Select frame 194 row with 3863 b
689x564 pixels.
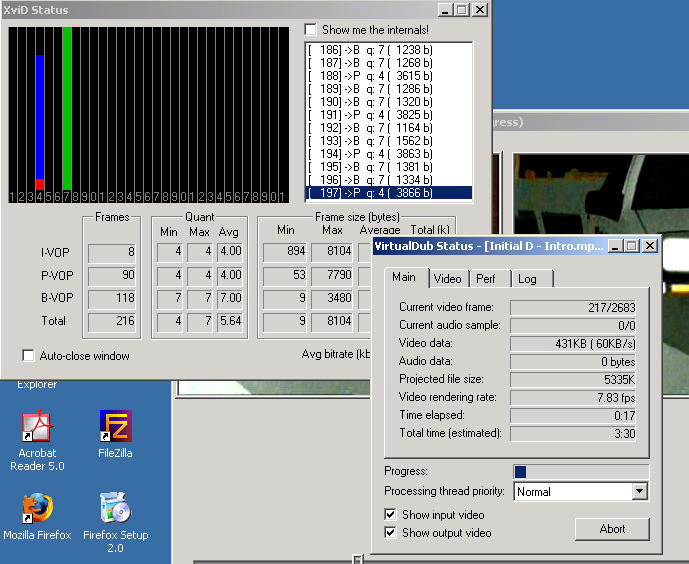(388, 154)
